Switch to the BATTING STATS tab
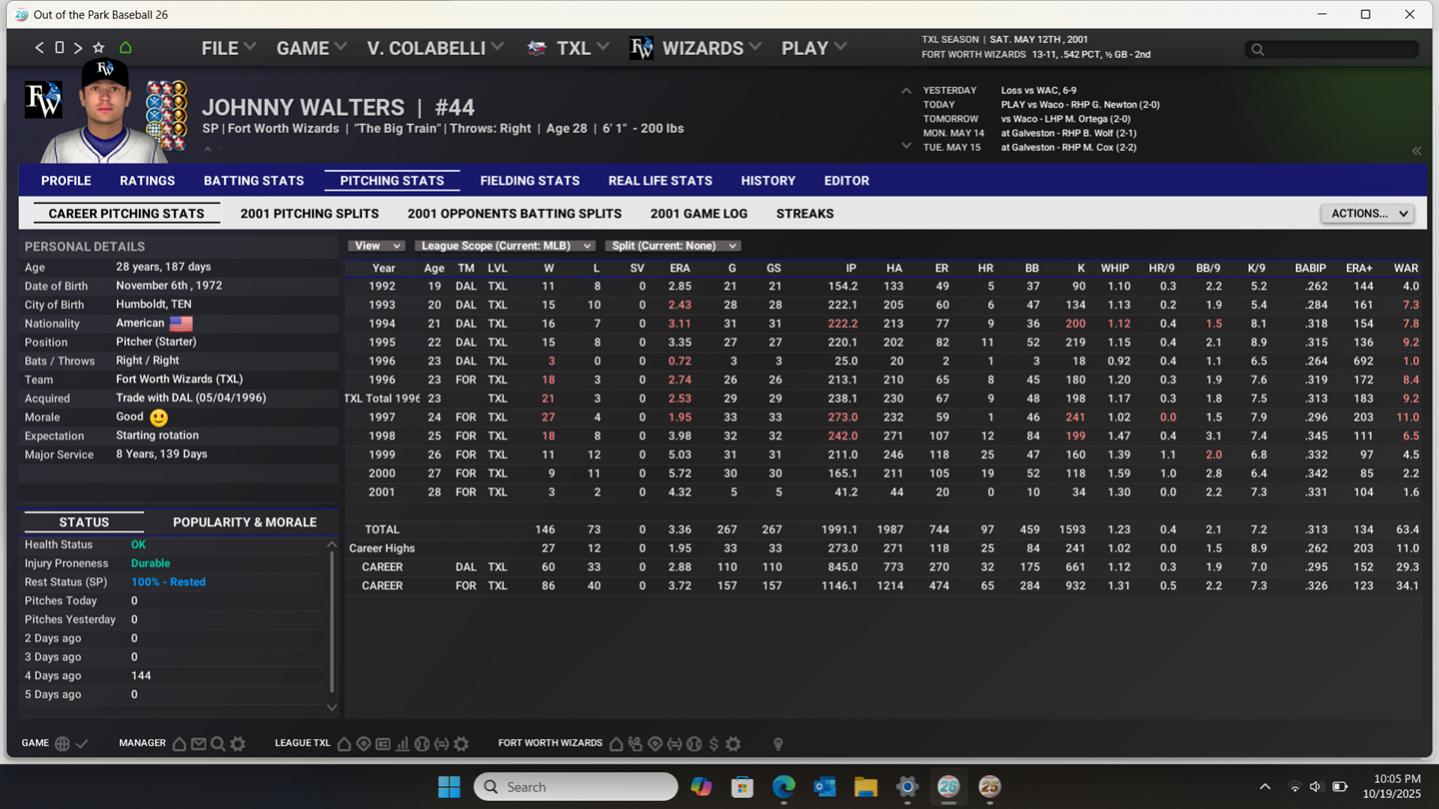The width and height of the screenshot is (1439, 809). tap(253, 181)
